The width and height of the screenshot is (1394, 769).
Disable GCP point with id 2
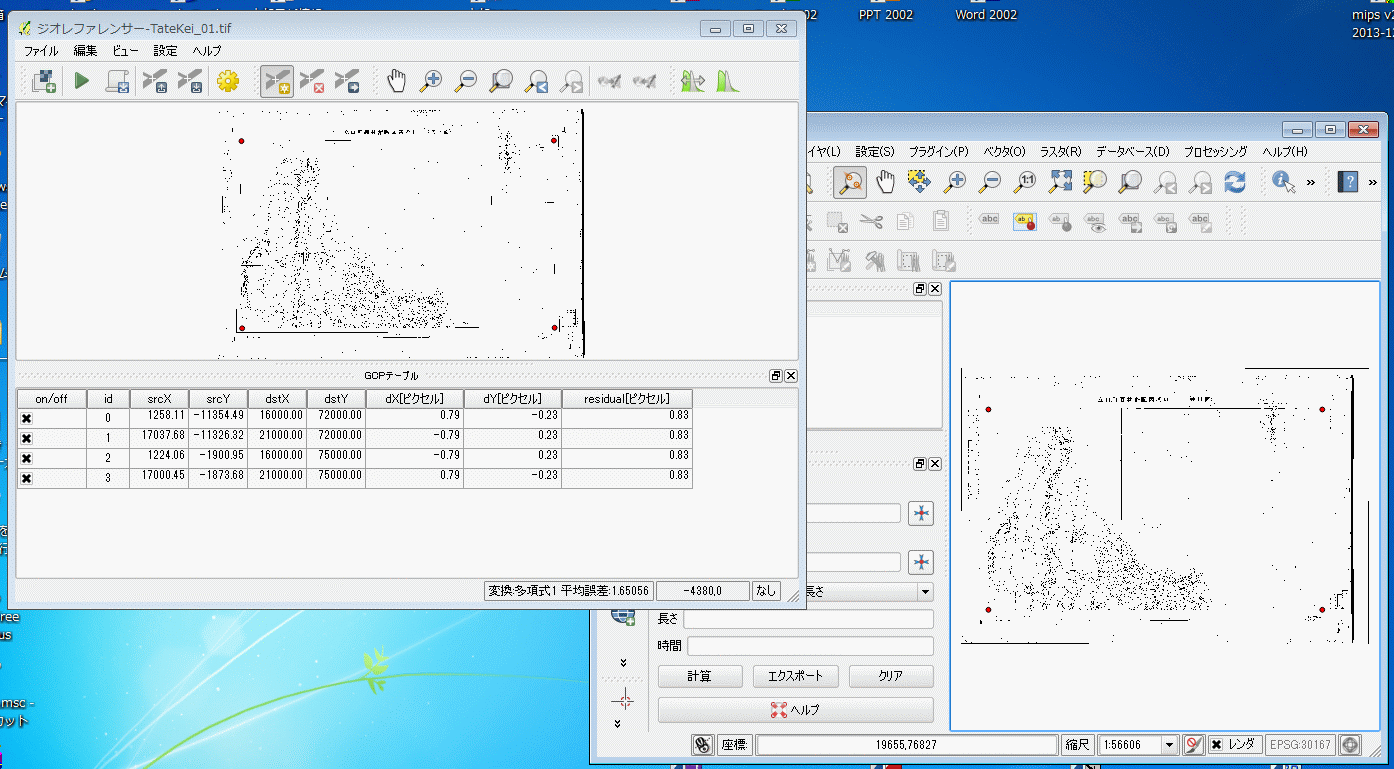pos(27,458)
